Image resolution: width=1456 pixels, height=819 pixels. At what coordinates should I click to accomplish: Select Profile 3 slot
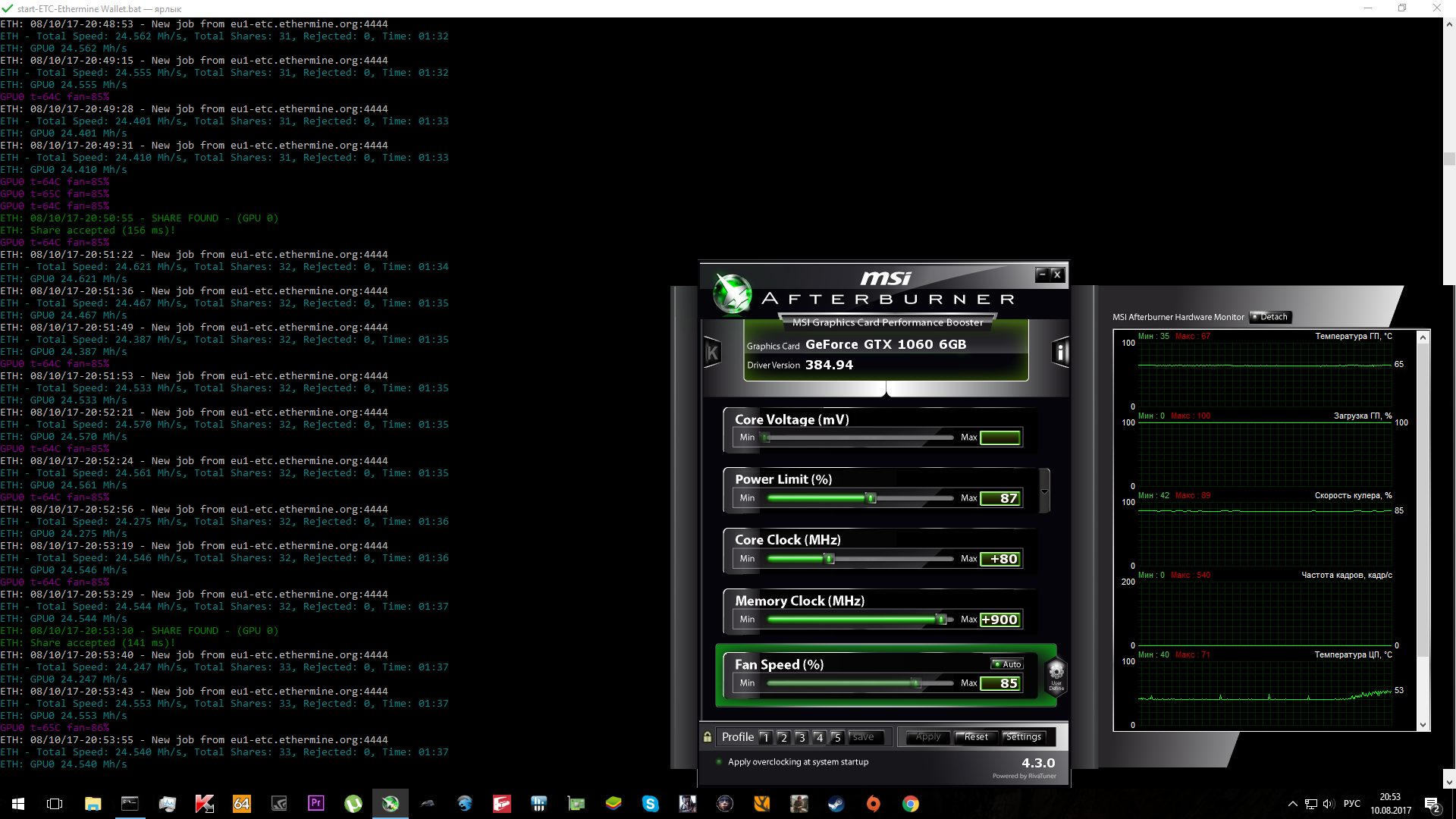[802, 737]
